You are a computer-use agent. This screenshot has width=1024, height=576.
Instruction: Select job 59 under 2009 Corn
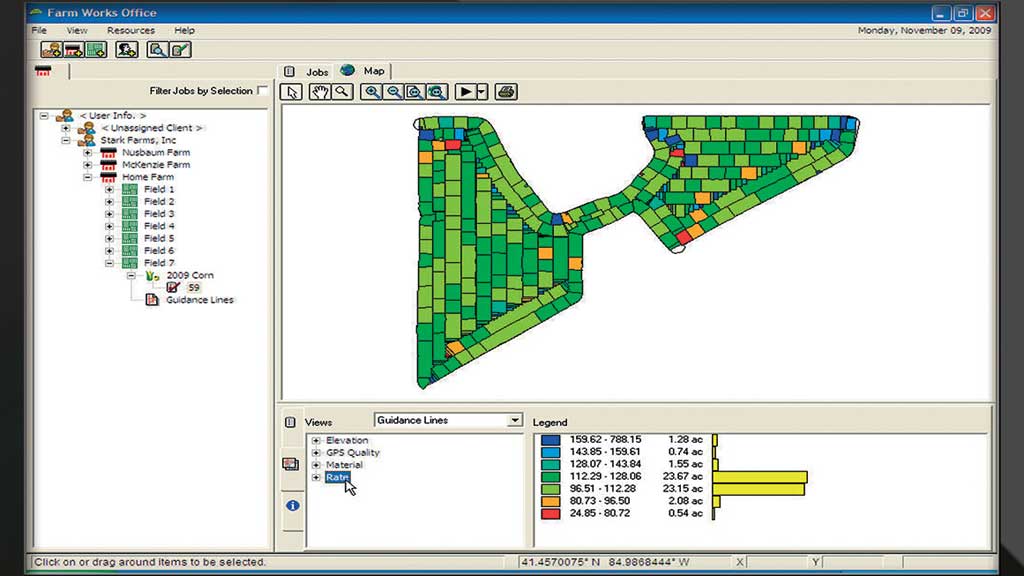pos(194,287)
